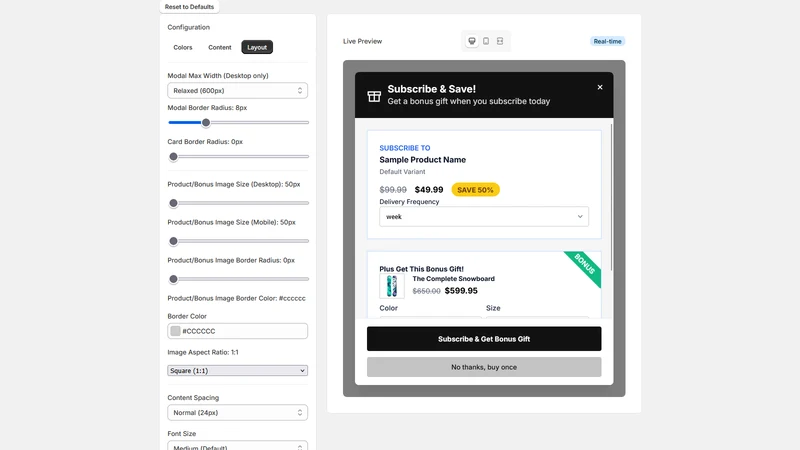Click the SAVE 50% badge
Viewport: 800px width, 450px height.
click(475, 190)
